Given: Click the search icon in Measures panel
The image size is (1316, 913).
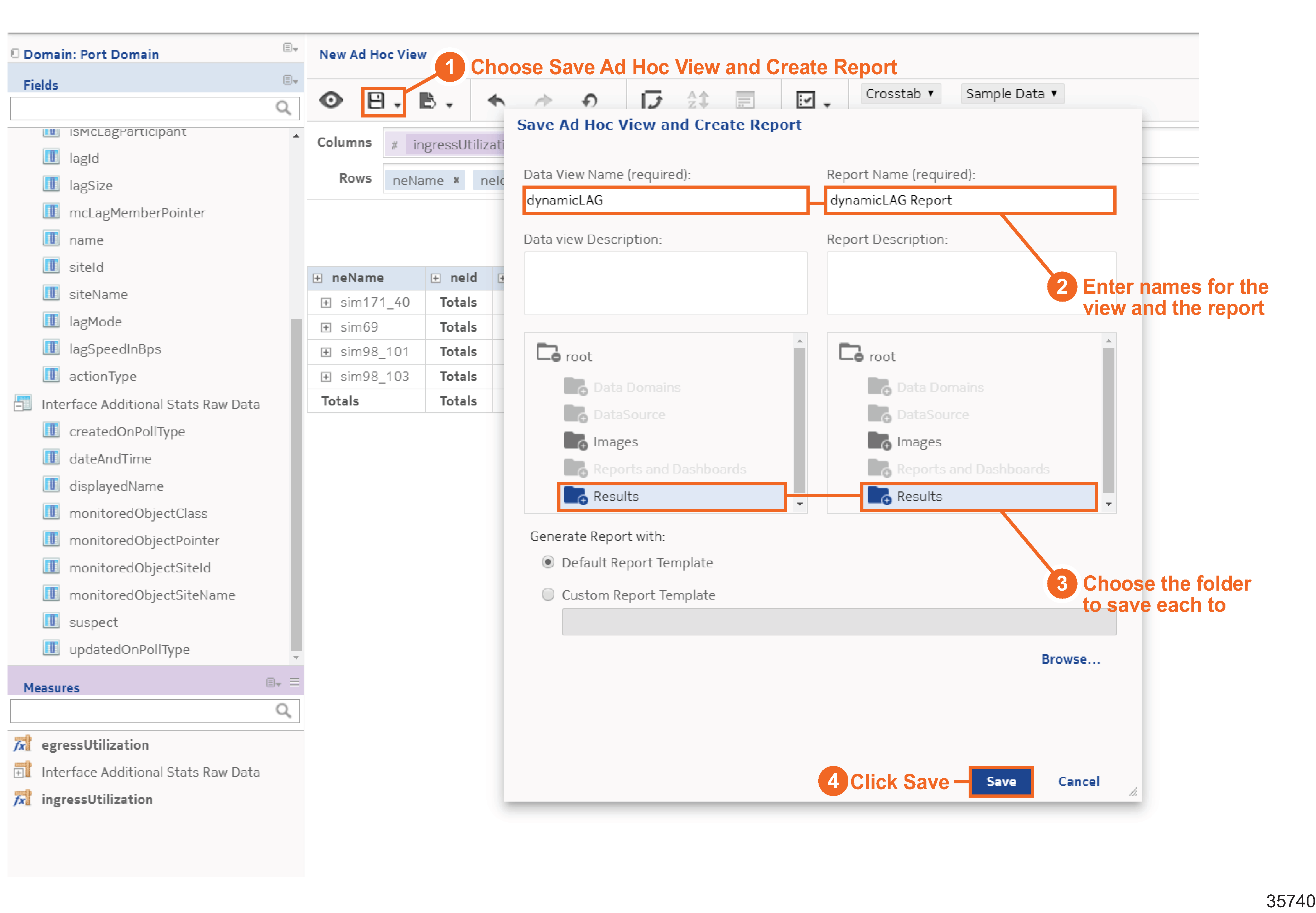Looking at the screenshot, I should click(x=283, y=711).
